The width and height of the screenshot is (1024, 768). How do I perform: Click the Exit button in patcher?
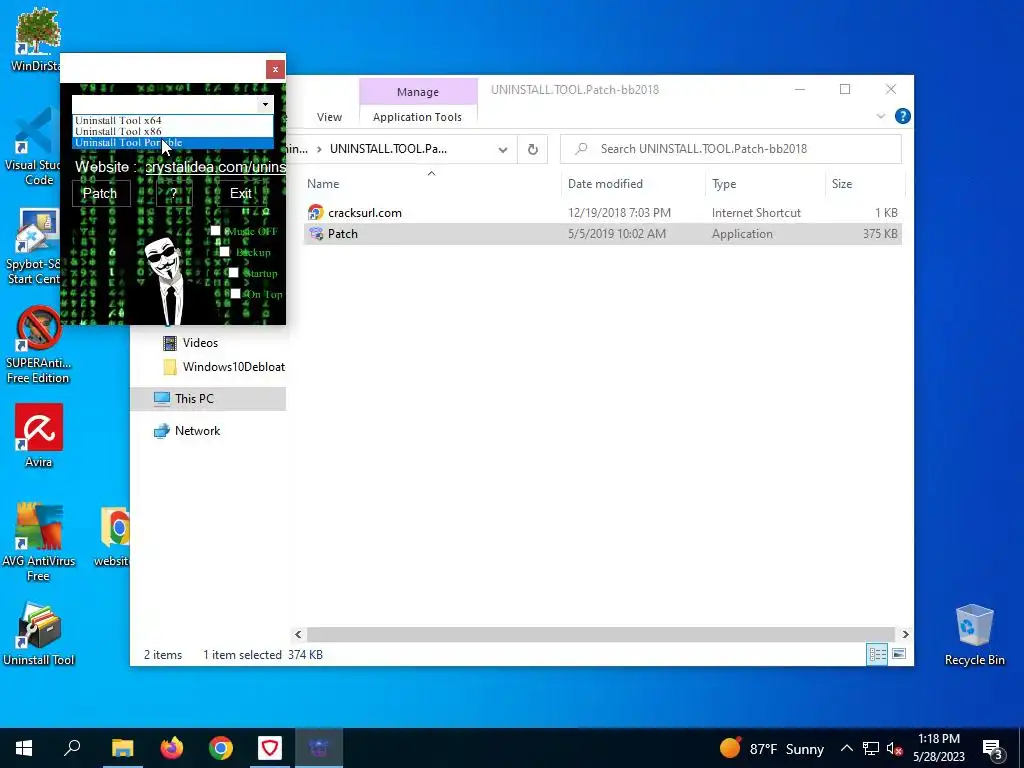240,193
